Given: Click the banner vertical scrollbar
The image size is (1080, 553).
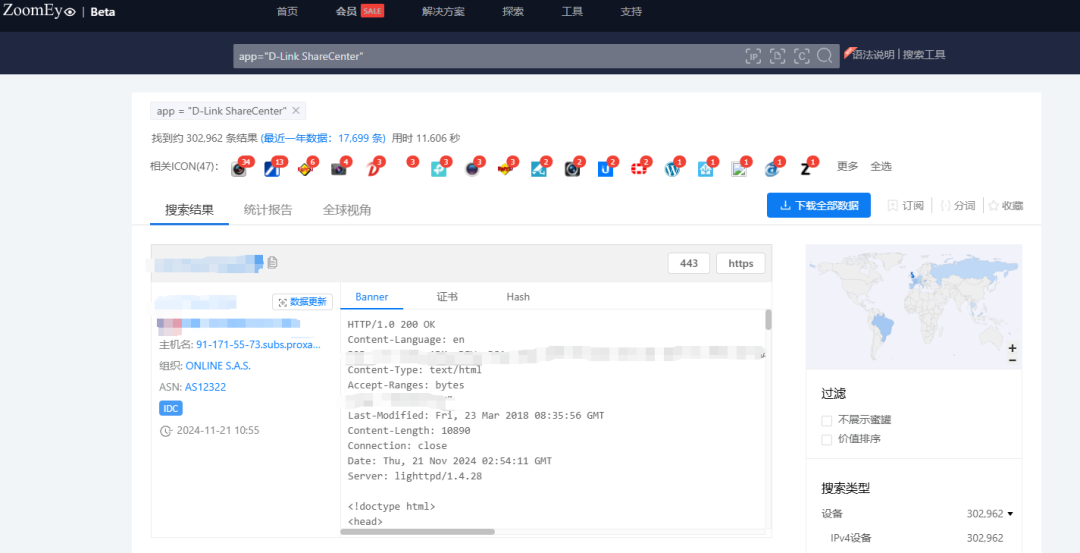Looking at the screenshot, I should tap(768, 320).
